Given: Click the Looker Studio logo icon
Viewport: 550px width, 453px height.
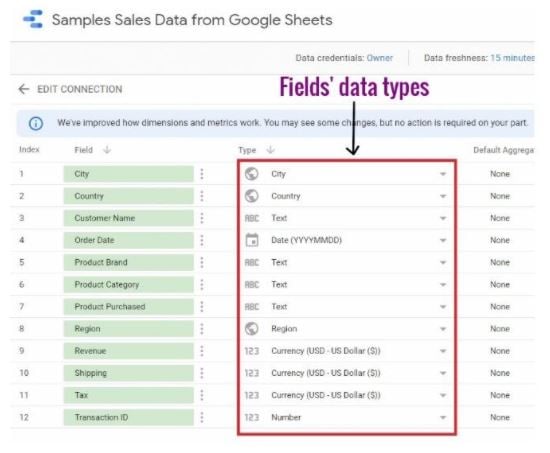Looking at the screenshot, I should [x=33, y=19].
